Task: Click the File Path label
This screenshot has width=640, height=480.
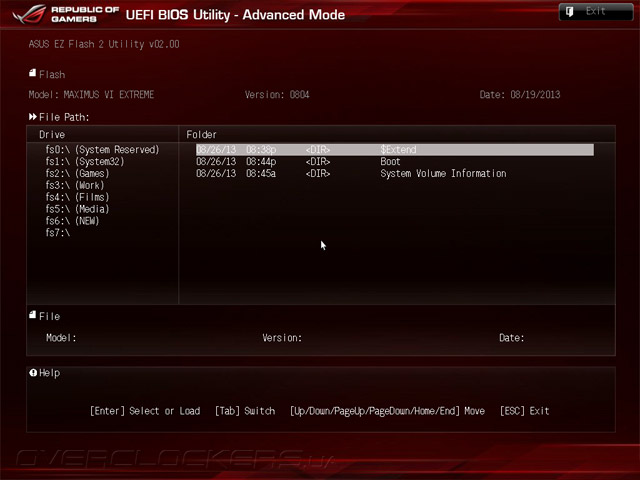Action: coord(64,117)
